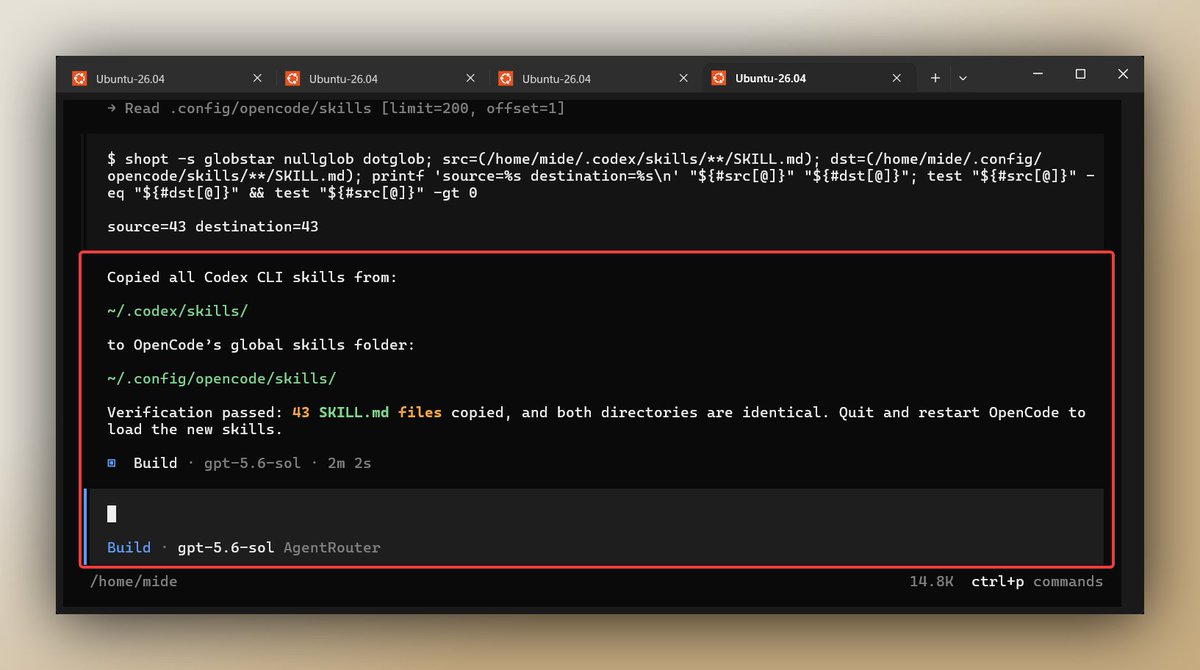Image resolution: width=1200 pixels, height=670 pixels.
Task: Close the first Ubuntu-26.04 tab
Action: click(257, 78)
